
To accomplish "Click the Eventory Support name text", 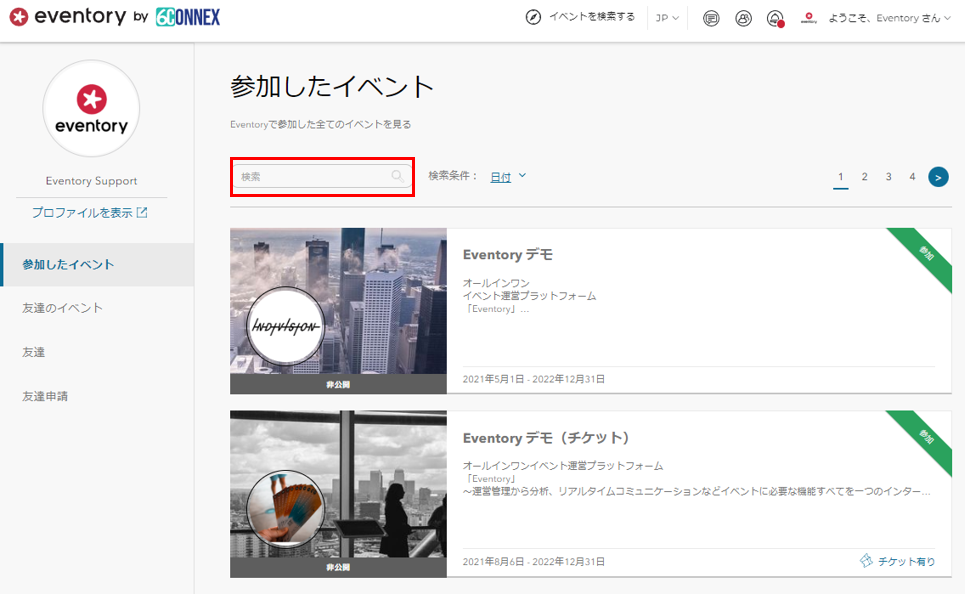I will click(91, 181).
